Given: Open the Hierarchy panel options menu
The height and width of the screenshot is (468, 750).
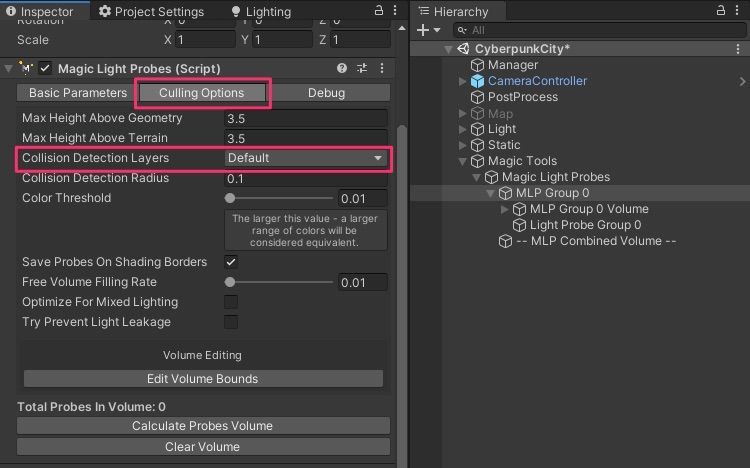Looking at the screenshot, I should click(x=737, y=10).
